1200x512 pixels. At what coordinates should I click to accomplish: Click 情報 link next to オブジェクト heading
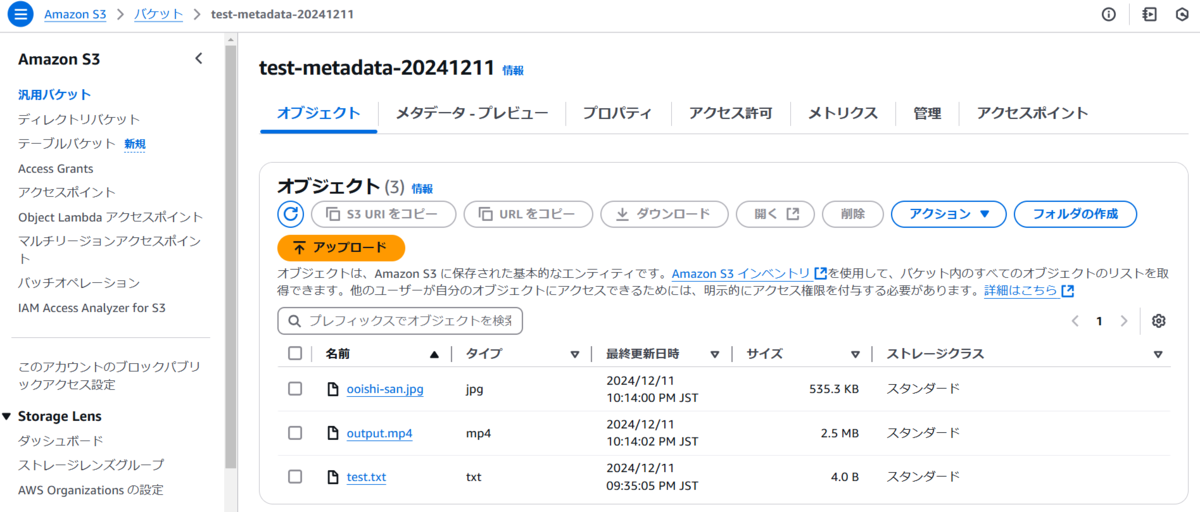[422, 188]
